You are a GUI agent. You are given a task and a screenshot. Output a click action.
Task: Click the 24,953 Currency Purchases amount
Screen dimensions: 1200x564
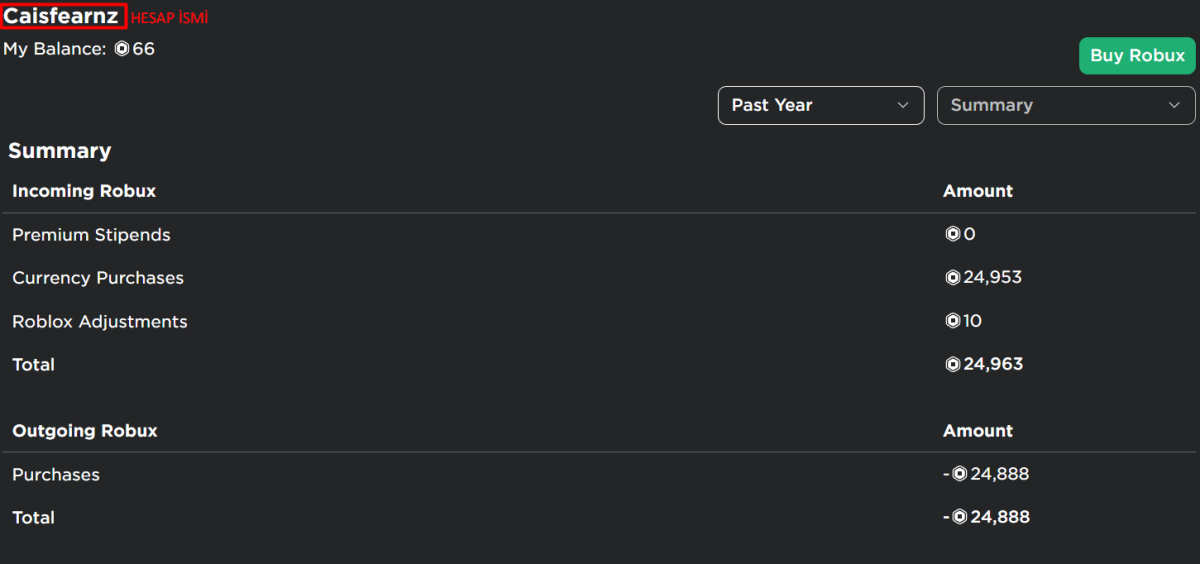pyautogui.click(x=992, y=277)
